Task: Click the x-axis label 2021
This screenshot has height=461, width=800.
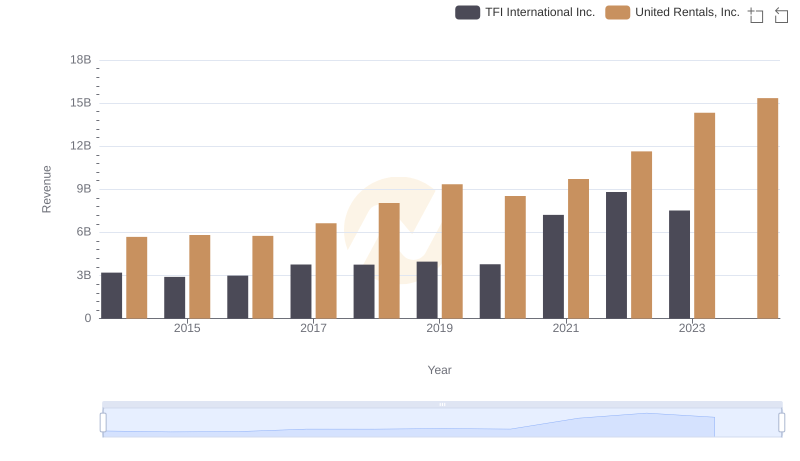Action: [x=566, y=328]
